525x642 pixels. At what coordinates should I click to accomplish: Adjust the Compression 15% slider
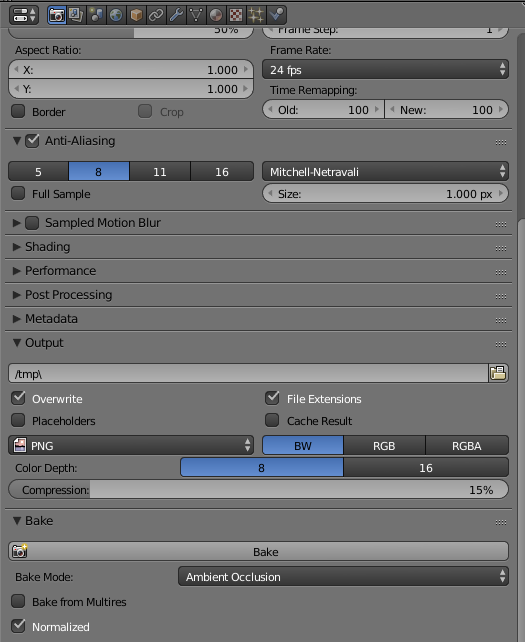click(x=258, y=490)
